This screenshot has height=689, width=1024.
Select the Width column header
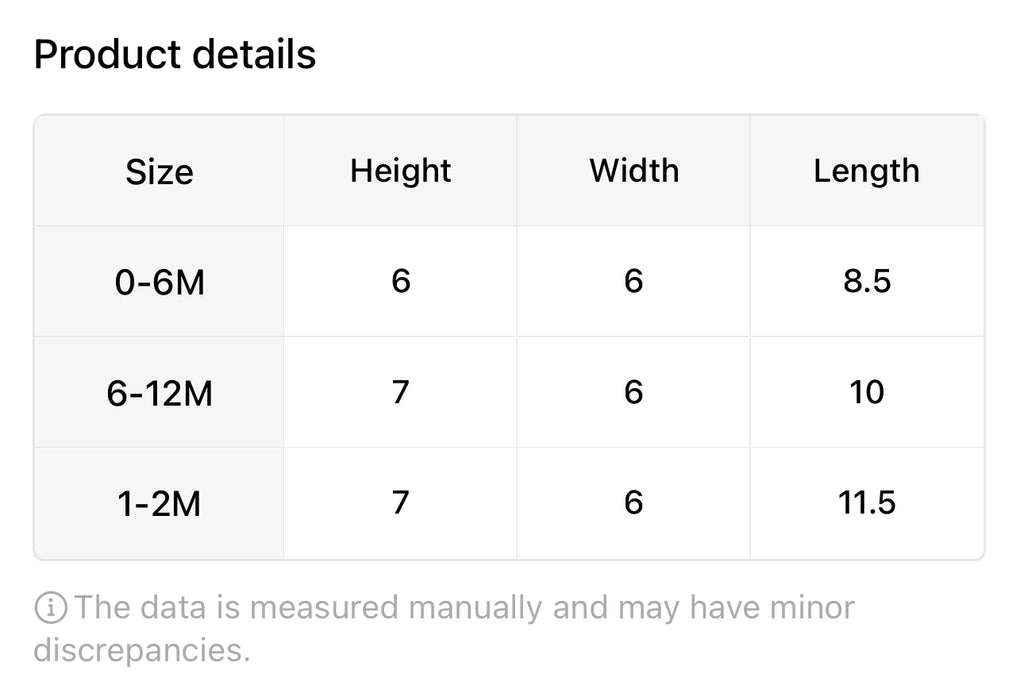click(633, 171)
